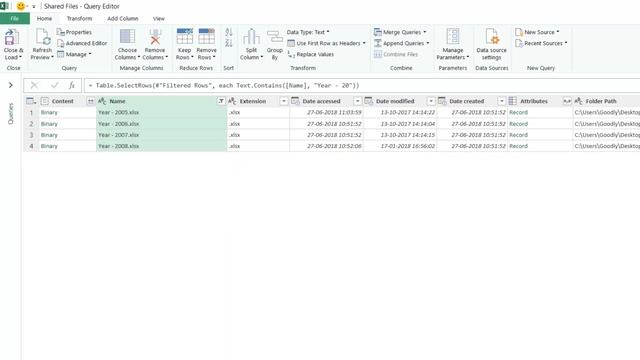Click the Keep Rows icon
The height and width of the screenshot is (360, 640).
184,37
